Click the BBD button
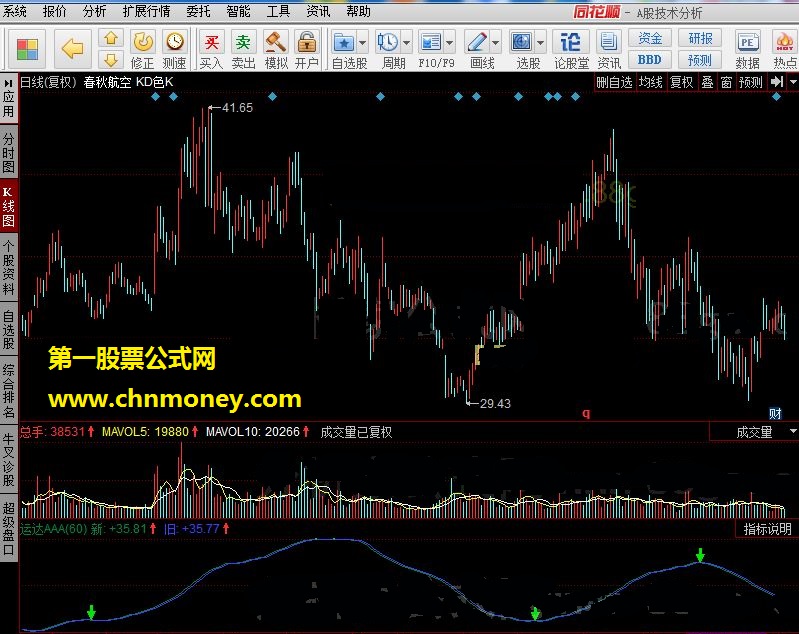The image size is (799, 634). tap(650, 60)
